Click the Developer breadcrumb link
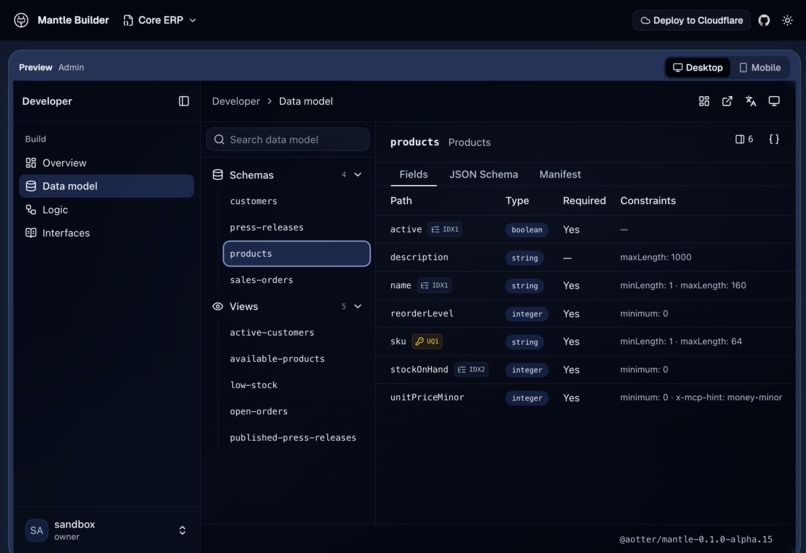 [x=236, y=101]
